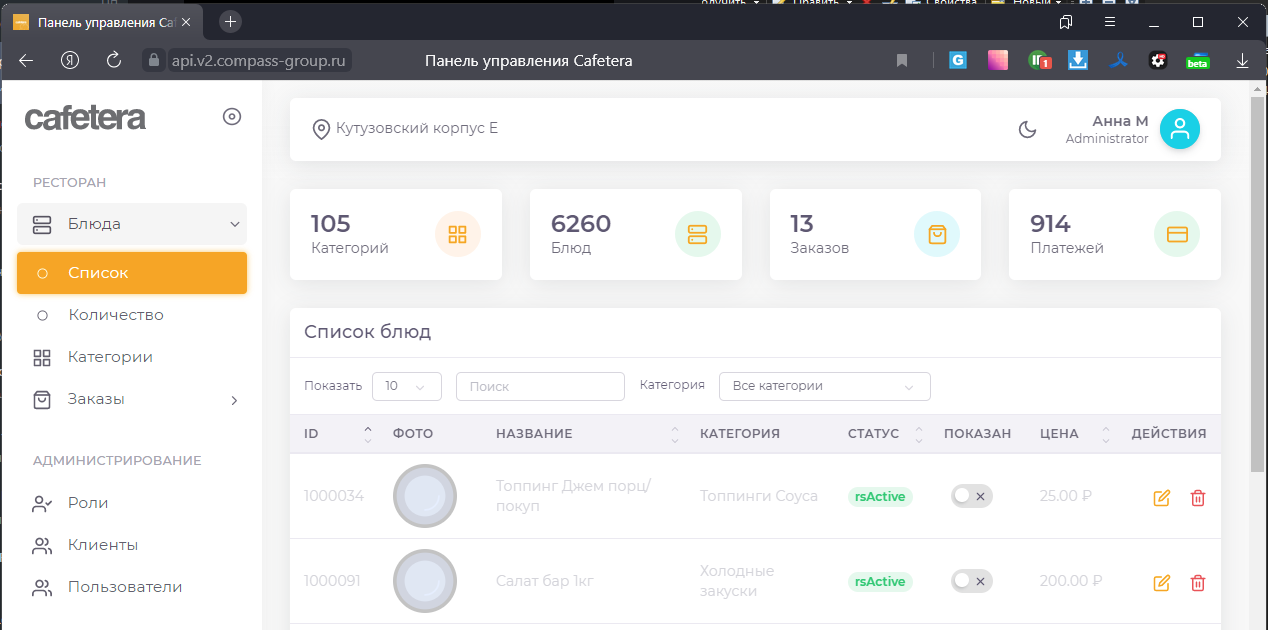Click the payments card icon
This screenshot has height=630, width=1268.
click(1177, 235)
